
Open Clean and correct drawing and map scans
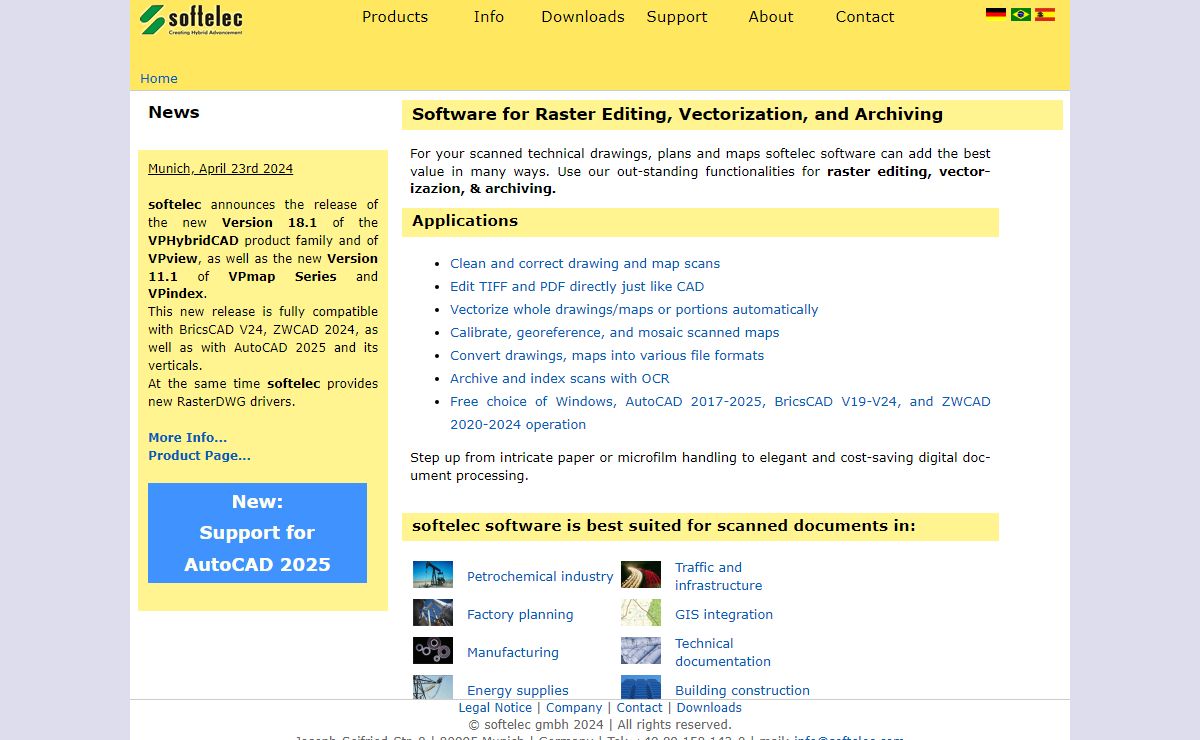(x=585, y=264)
